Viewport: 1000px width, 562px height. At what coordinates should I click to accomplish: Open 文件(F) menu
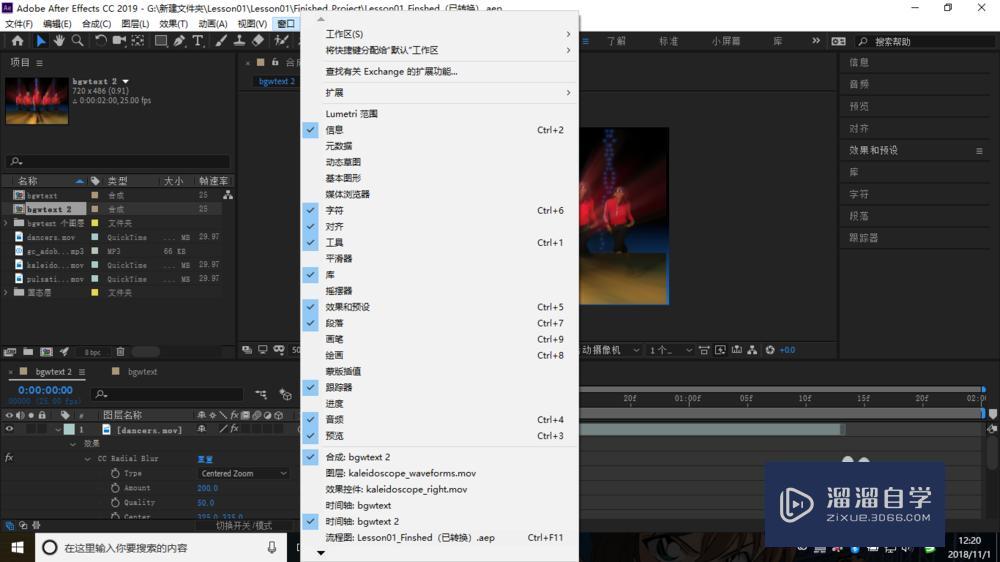(18, 24)
